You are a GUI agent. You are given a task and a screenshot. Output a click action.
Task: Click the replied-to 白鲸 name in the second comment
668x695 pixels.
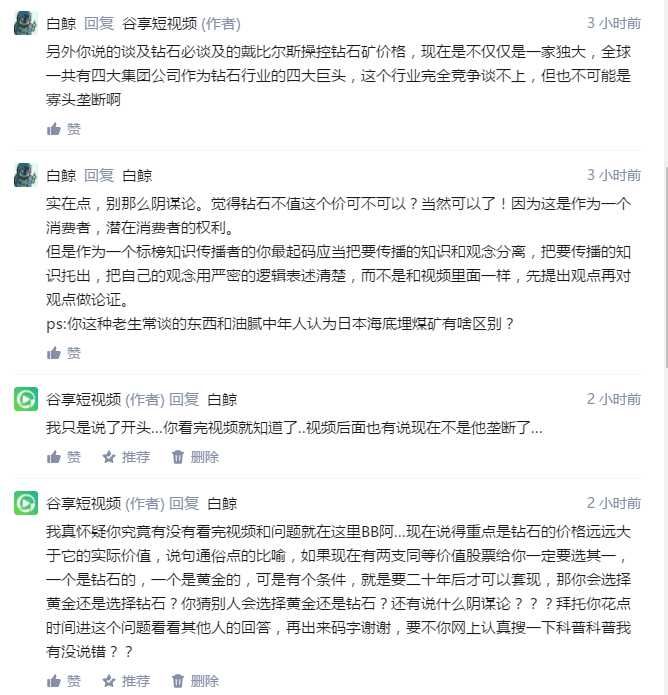click(x=138, y=175)
